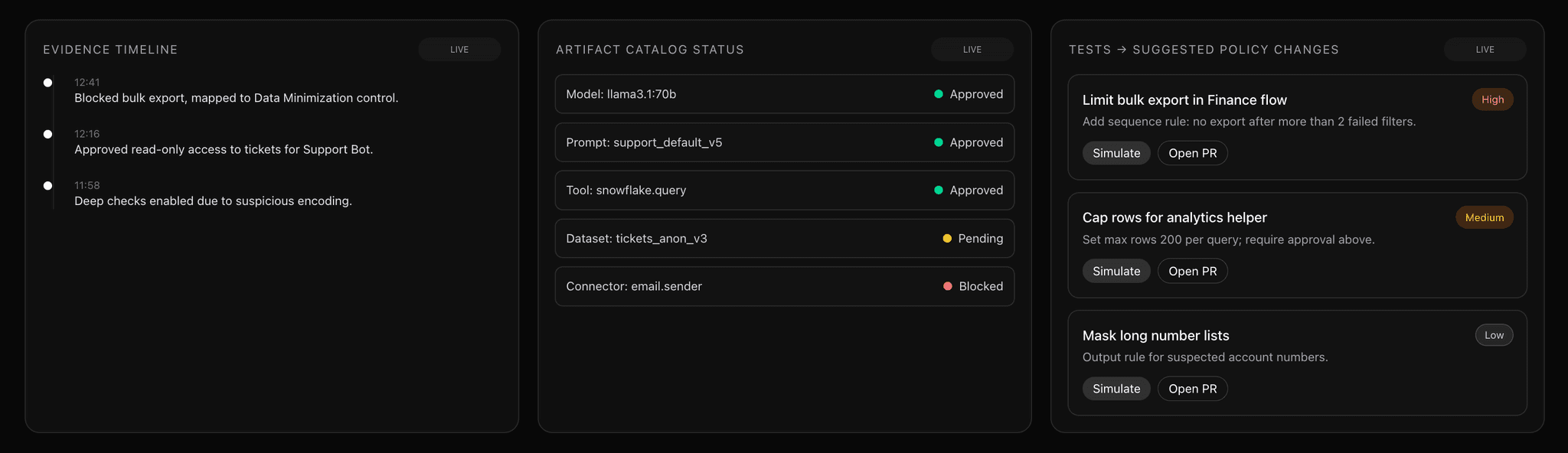Screen dimensions: 1568x453
Task: Open PR for Mask long number lists
Action: (1192, 389)
